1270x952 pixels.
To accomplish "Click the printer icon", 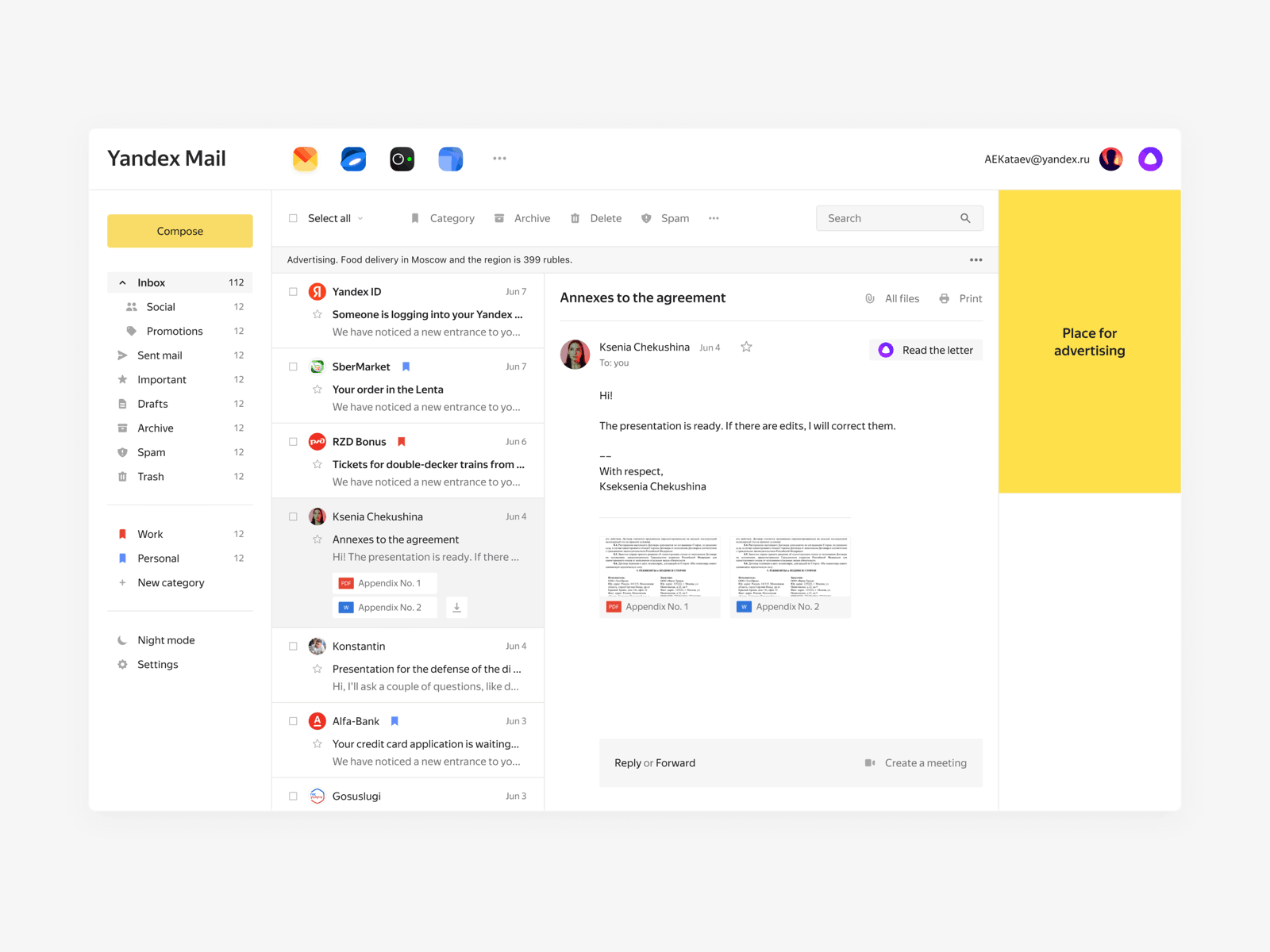I will click(944, 298).
